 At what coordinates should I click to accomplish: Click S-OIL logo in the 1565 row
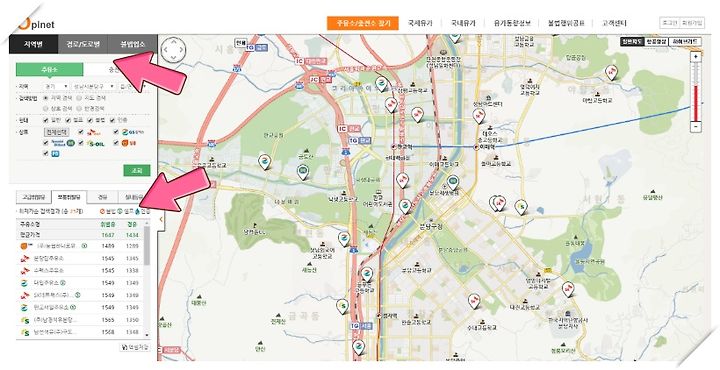tap(25, 320)
